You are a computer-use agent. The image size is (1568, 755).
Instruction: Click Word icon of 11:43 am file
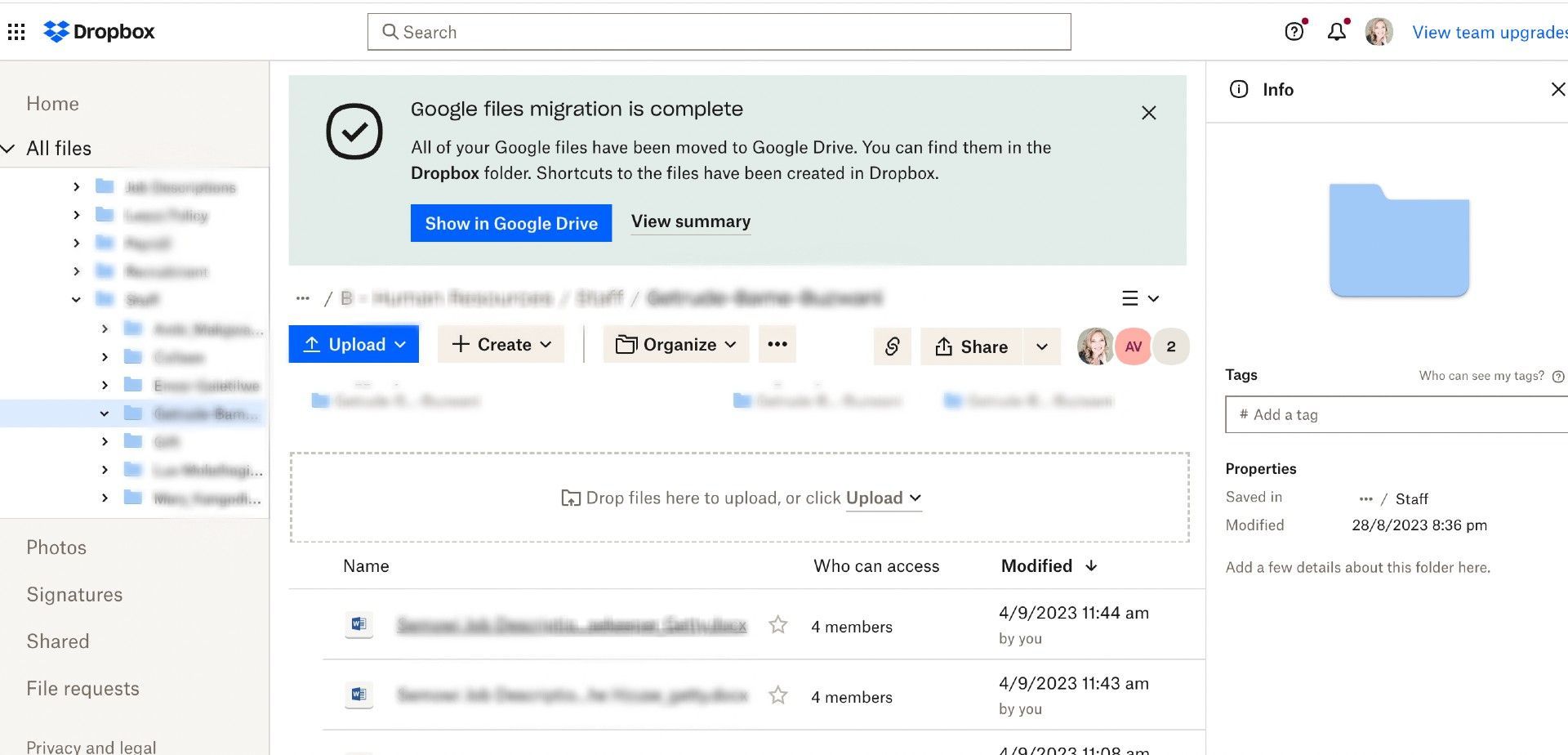(359, 695)
